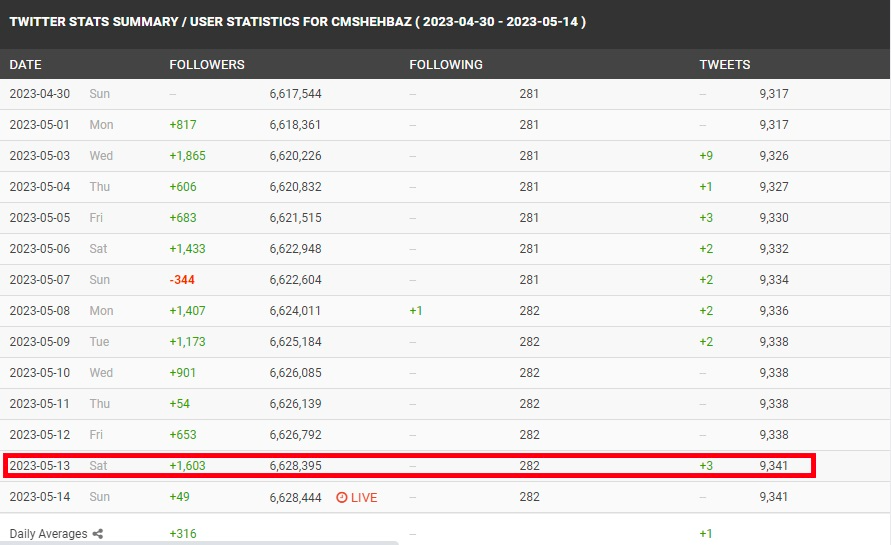Click the 6,628,444 follower count
The height and width of the screenshot is (545, 891).
(295, 497)
